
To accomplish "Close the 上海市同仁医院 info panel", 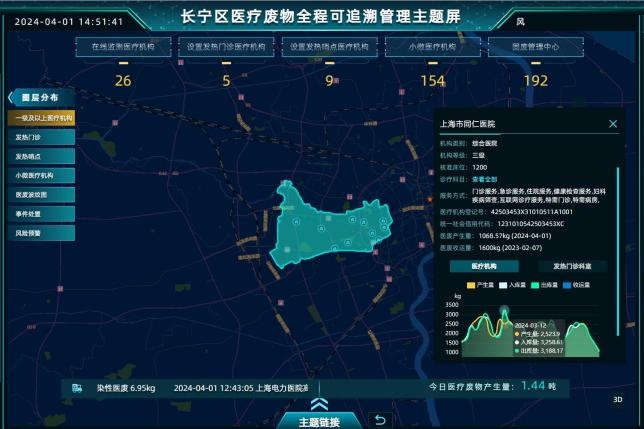I will (613, 124).
